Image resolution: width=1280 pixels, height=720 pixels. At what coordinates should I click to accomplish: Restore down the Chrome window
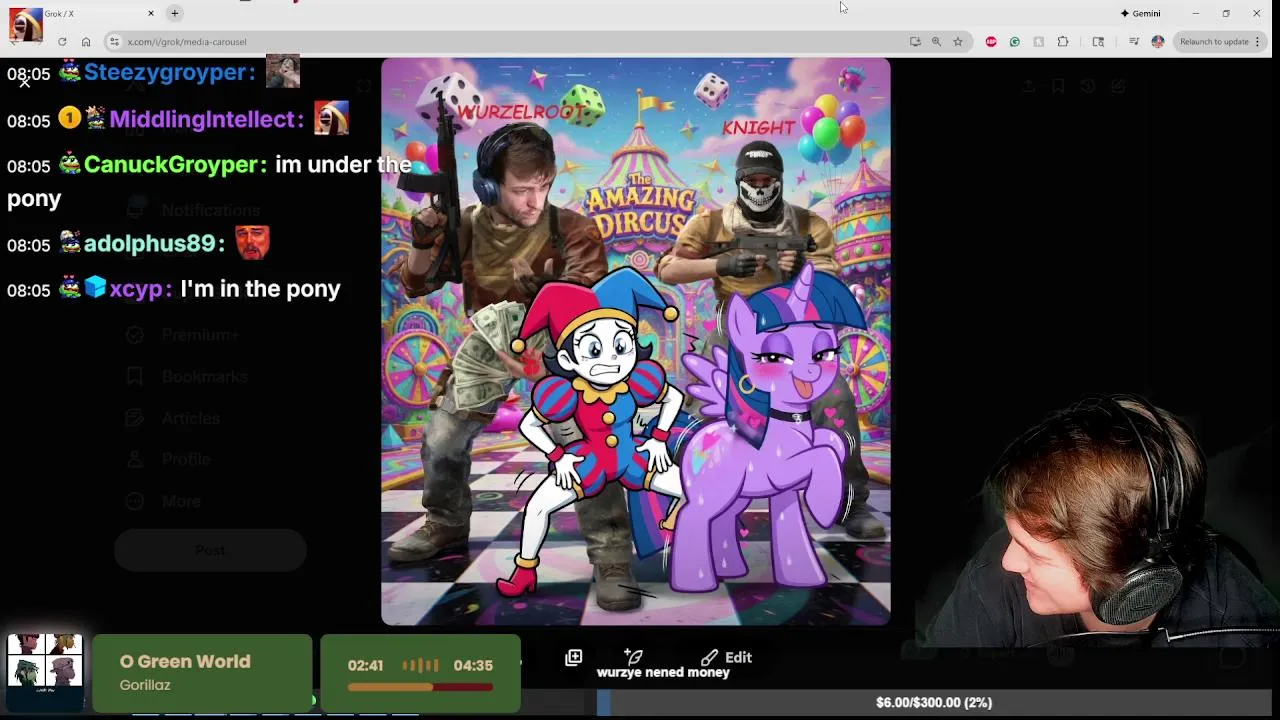pos(1226,13)
